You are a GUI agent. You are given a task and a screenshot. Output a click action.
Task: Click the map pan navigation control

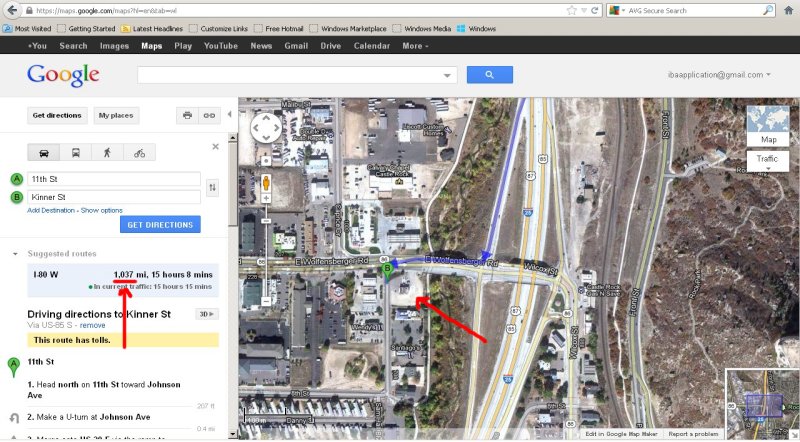click(266, 128)
